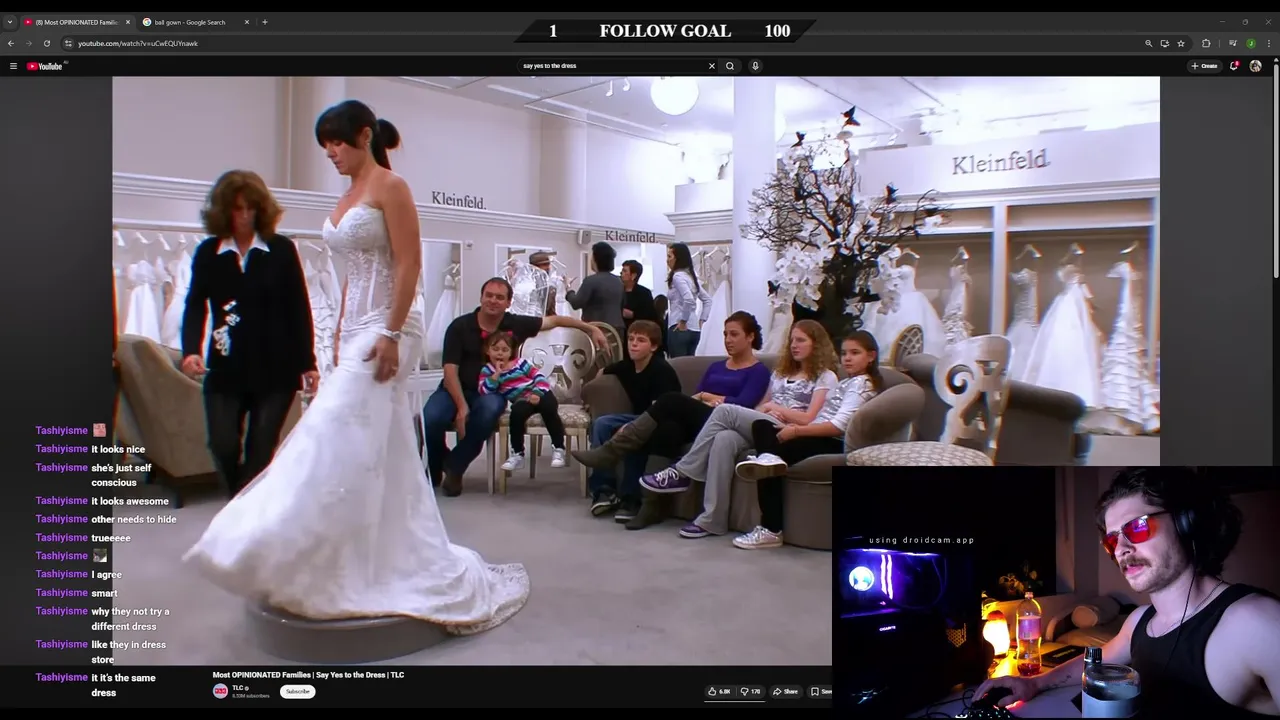Open the TLC channel avatar
The image size is (1280, 720).
click(220, 691)
